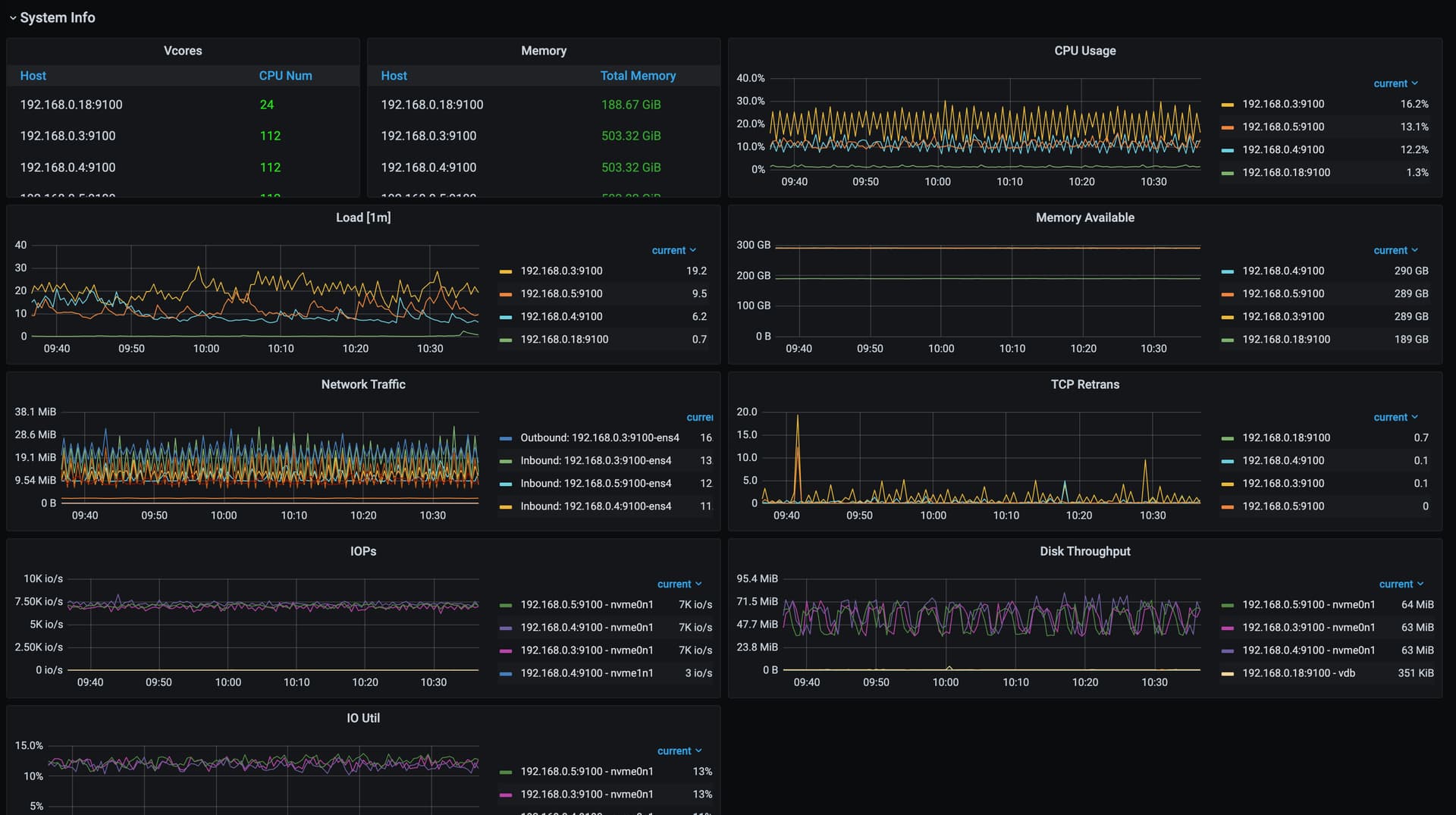
Task: Toggle 192.168.0.18:9100 - vdb series in Disk Throughput
Action: tap(1298, 673)
